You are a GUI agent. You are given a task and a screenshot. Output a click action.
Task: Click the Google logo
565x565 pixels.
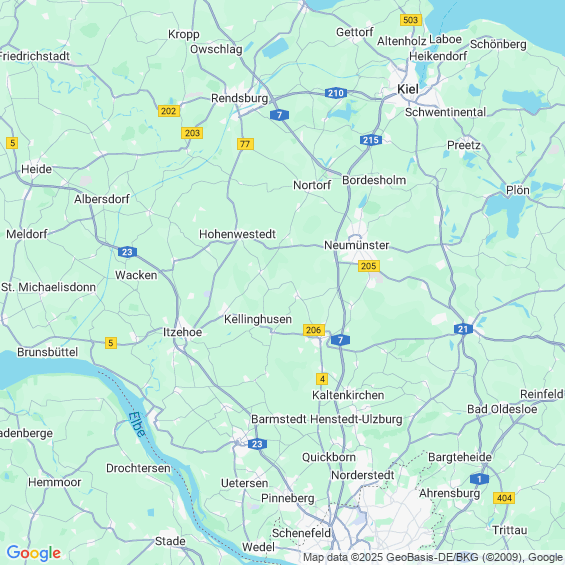click(x=34, y=553)
